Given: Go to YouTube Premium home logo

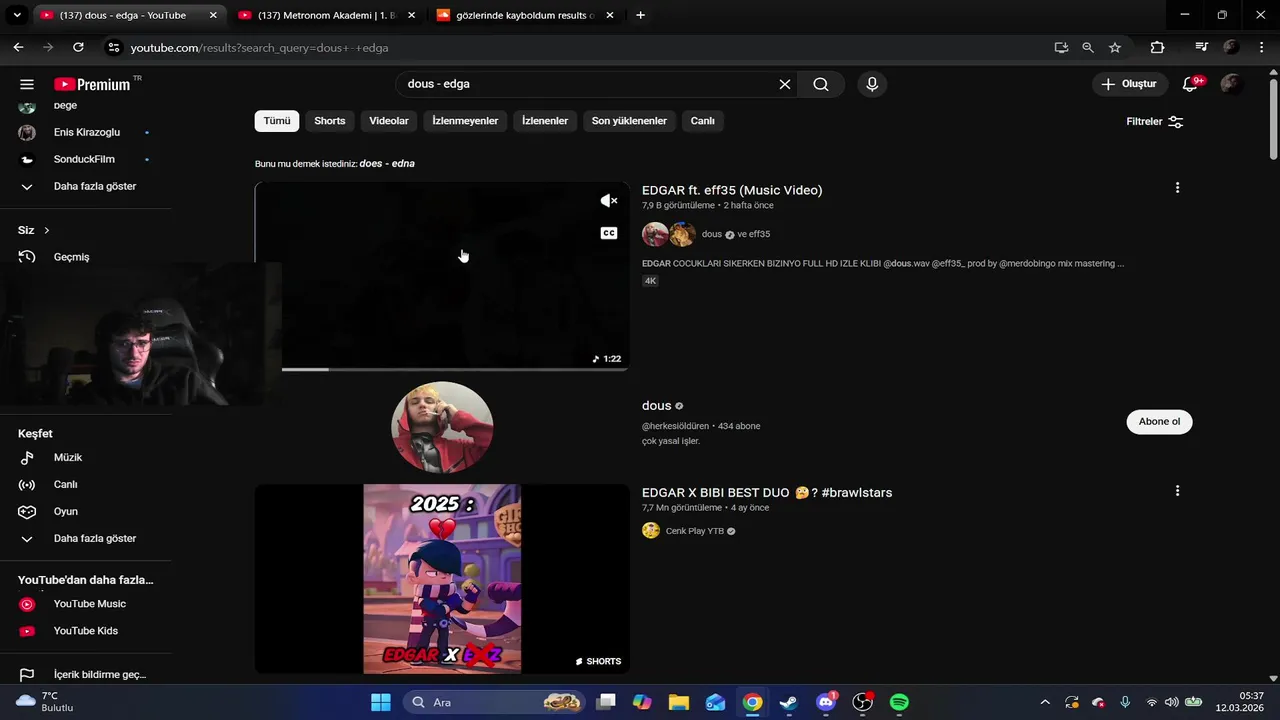Looking at the screenshot, I should pos(92,85).
